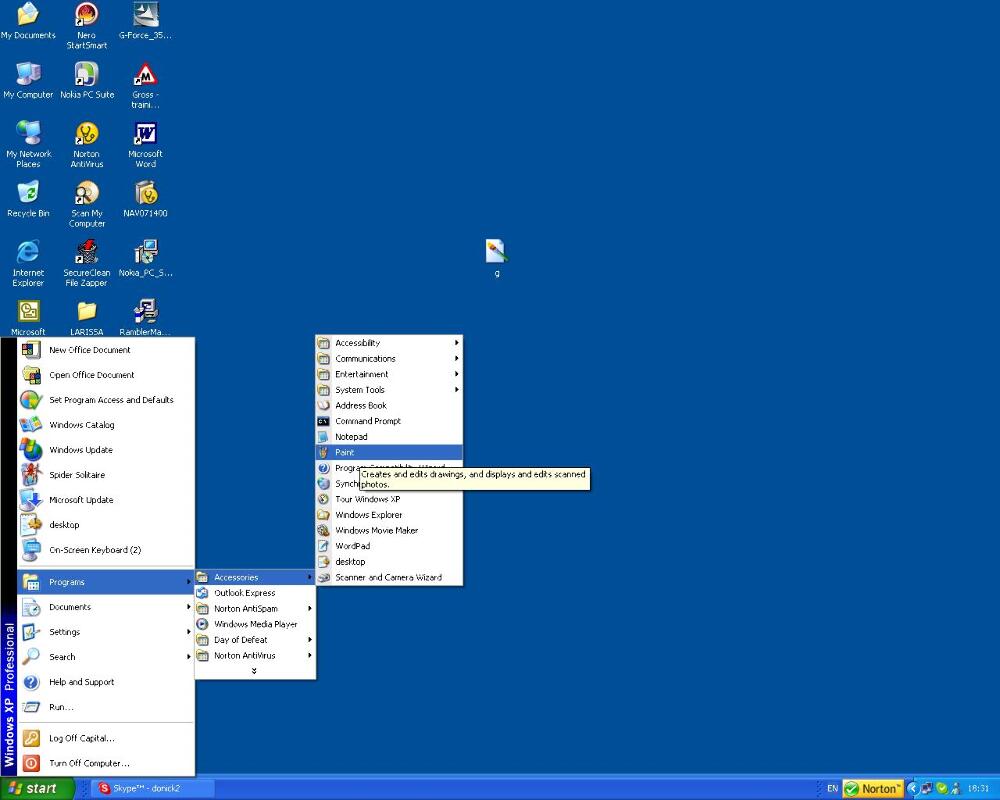Choose New Office Document in Start menu
The height and width of the screenshot is (800, 1000).
tap(106, 350)
